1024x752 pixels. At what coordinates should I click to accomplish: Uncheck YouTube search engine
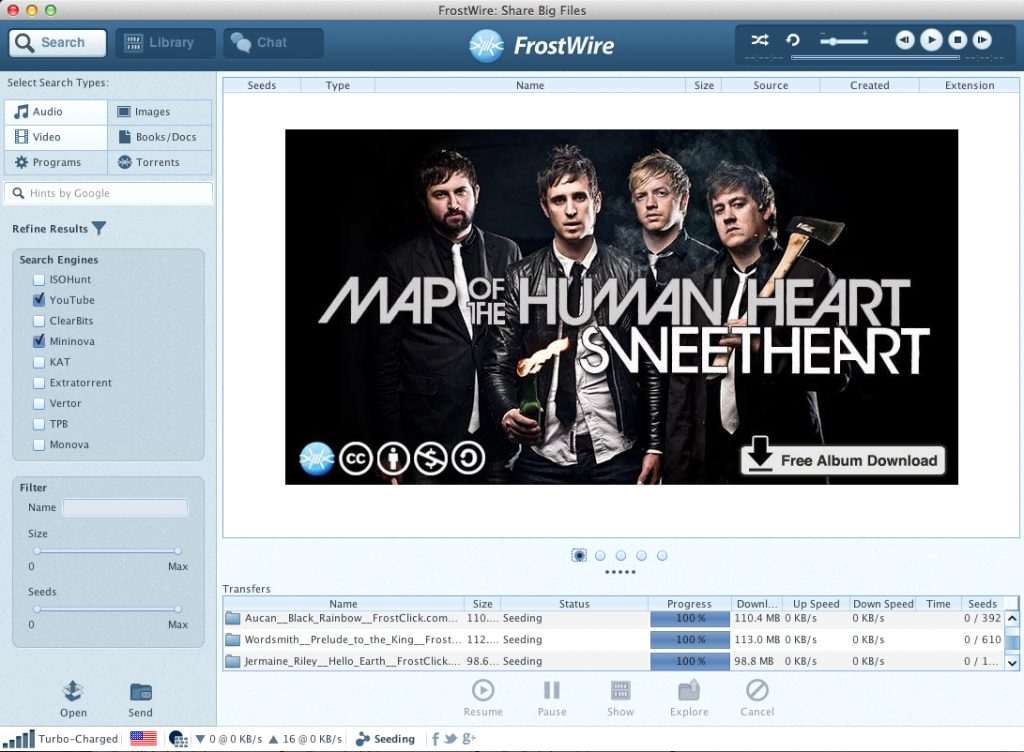tap(39, 300)
